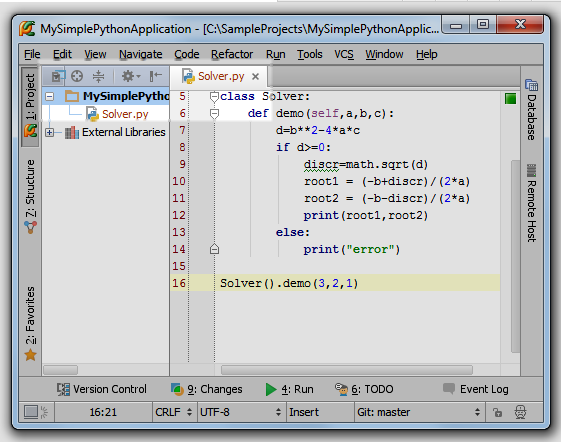Select Solver.py in the project tree
Image resolution: width=561 pixels, height=442 pixels.
tap(125, 114)
